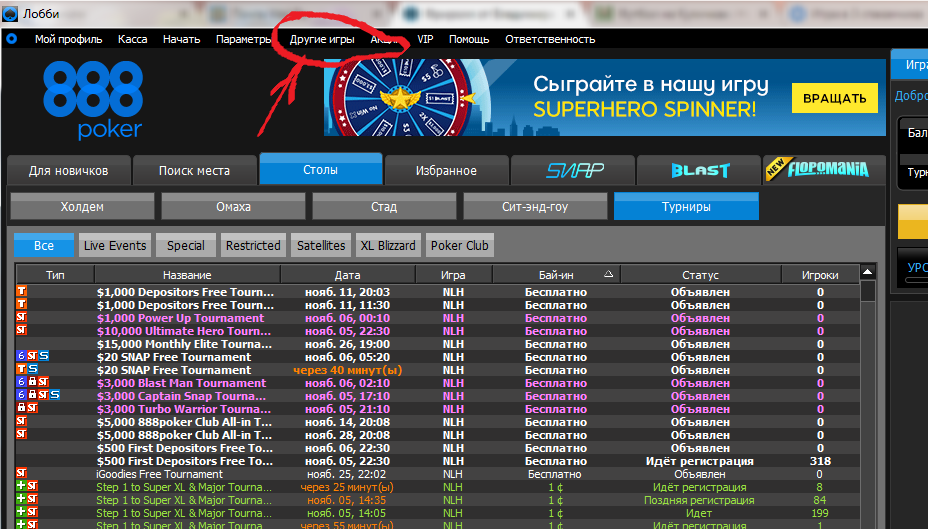This screenshot has height=529, width=928.
Task: Open the Другие игры menu
Action: click(322, 39)
